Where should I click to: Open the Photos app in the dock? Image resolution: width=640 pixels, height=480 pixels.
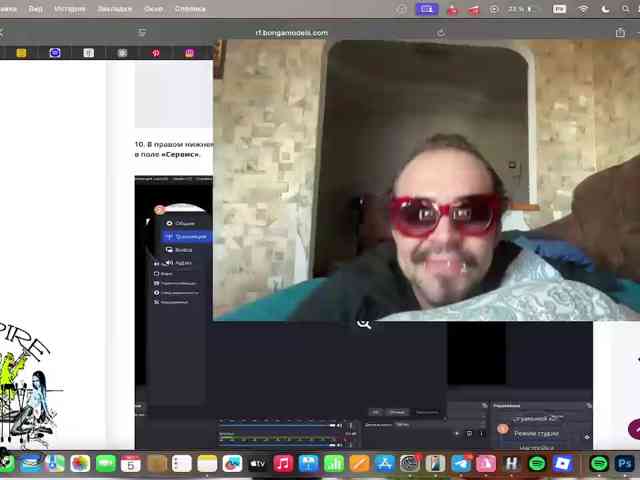(x=80, y=464)
